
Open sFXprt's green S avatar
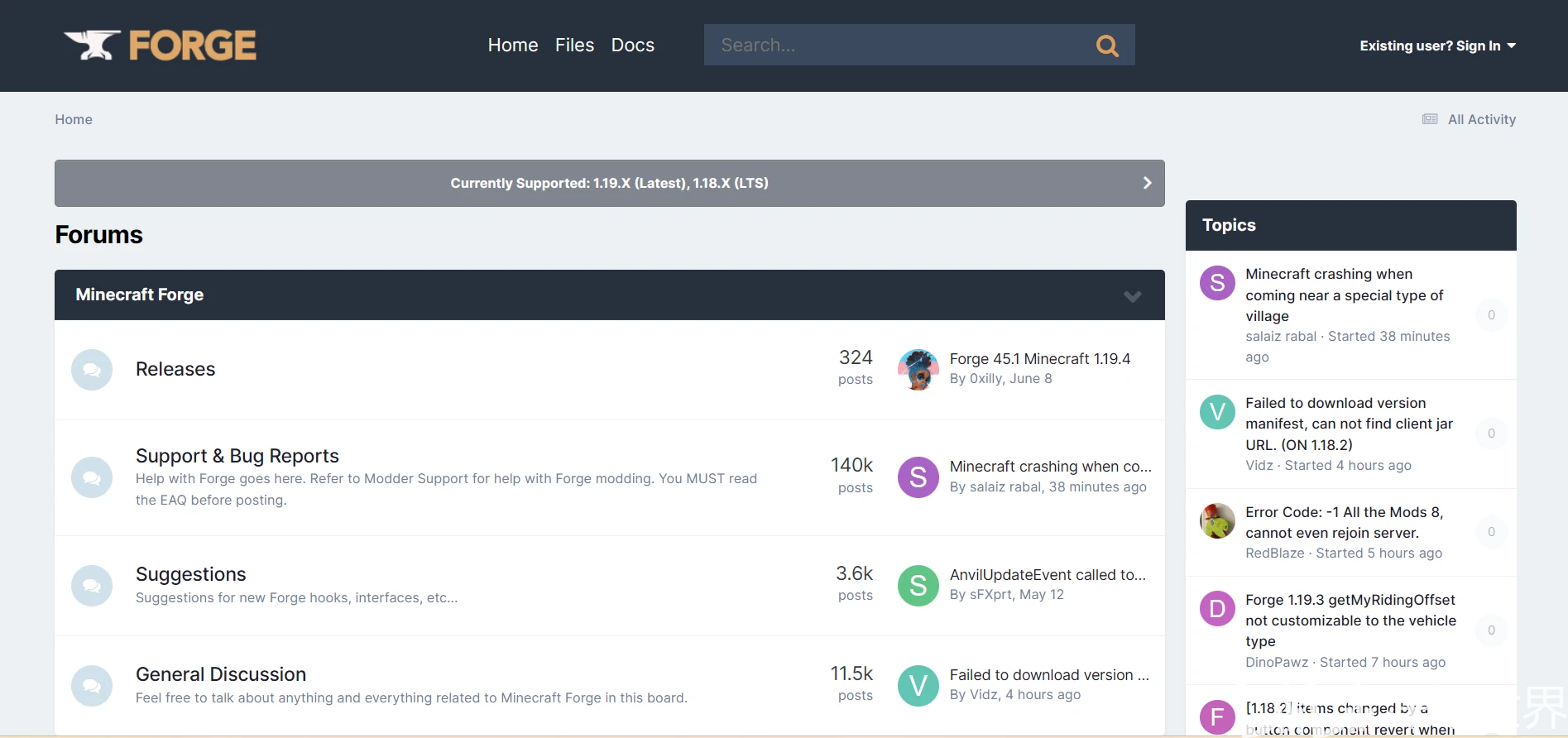point(918,586)
